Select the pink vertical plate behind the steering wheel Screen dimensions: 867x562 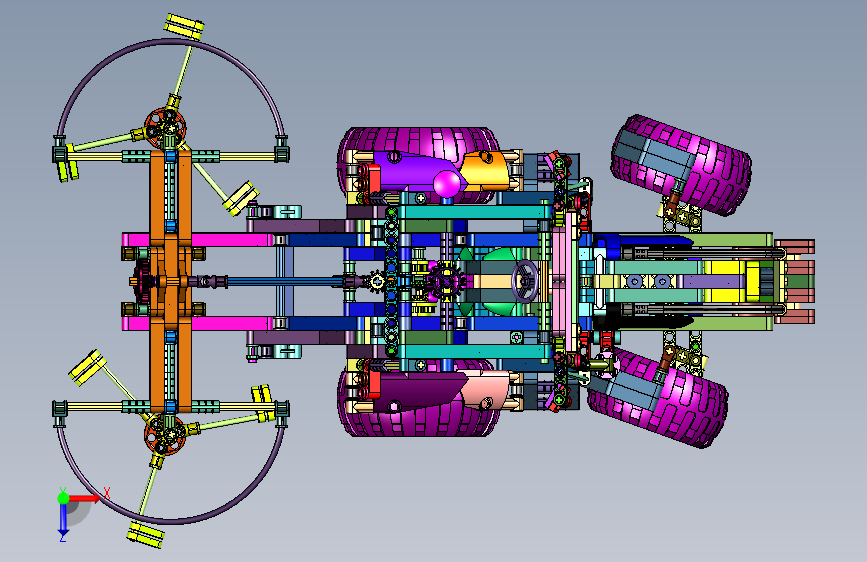click(x=565, y=282)
